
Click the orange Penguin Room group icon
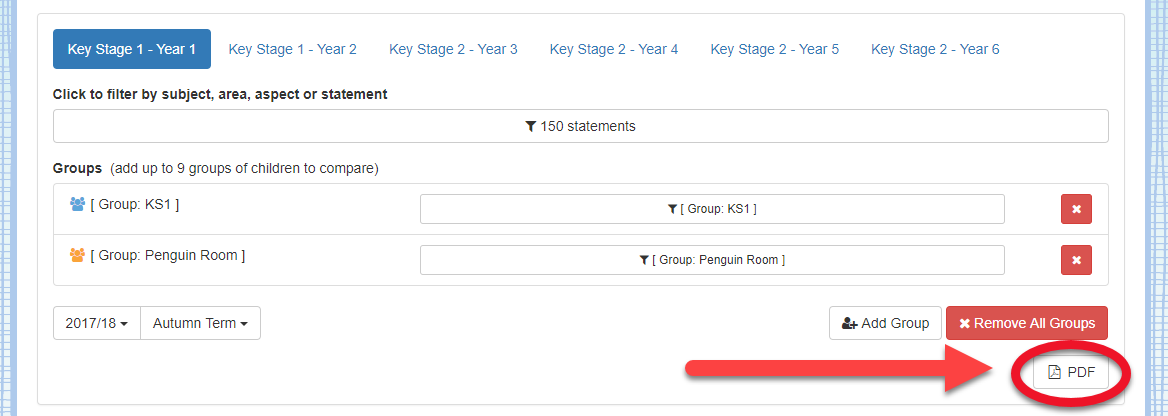click(x=77, y=255)
